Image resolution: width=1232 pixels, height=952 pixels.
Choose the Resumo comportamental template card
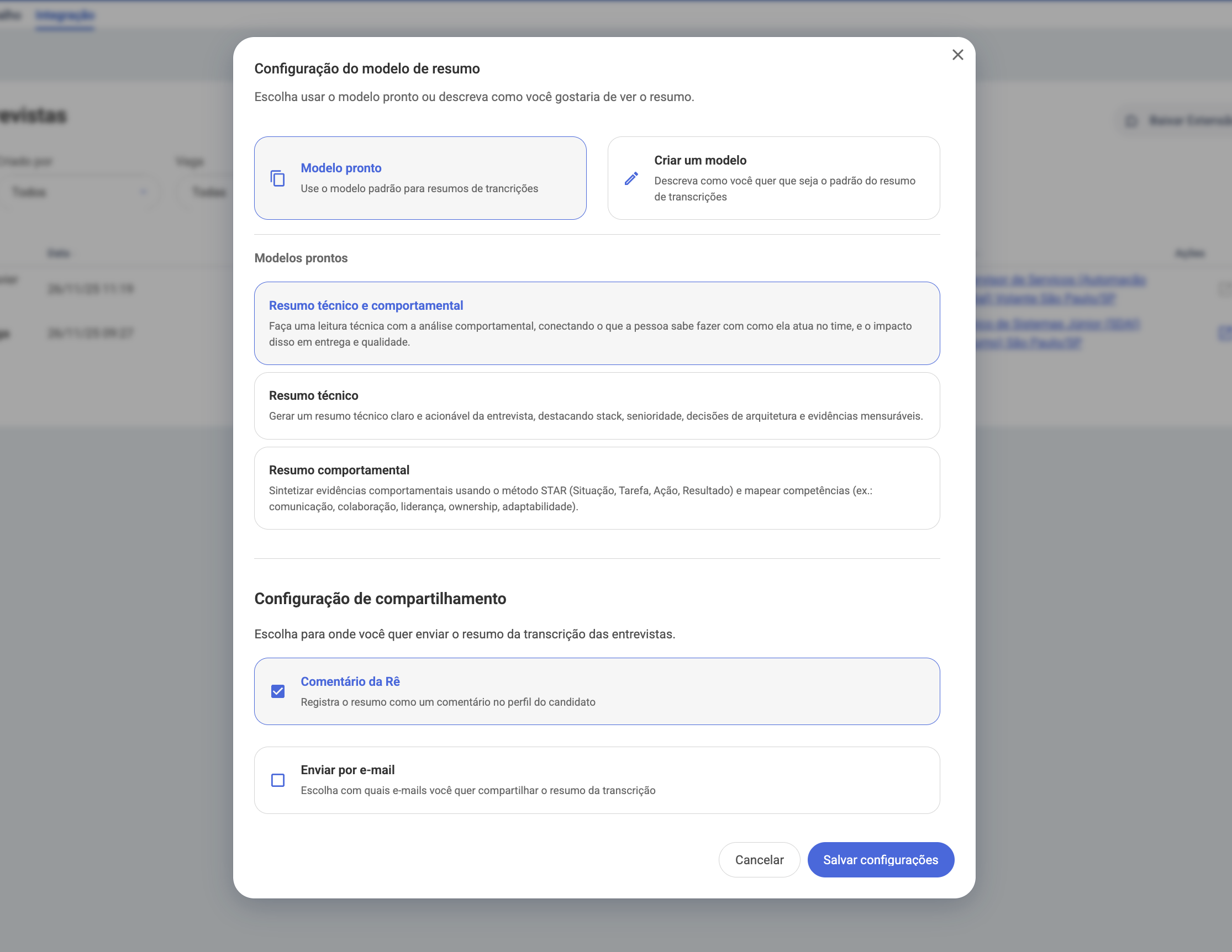597,487
